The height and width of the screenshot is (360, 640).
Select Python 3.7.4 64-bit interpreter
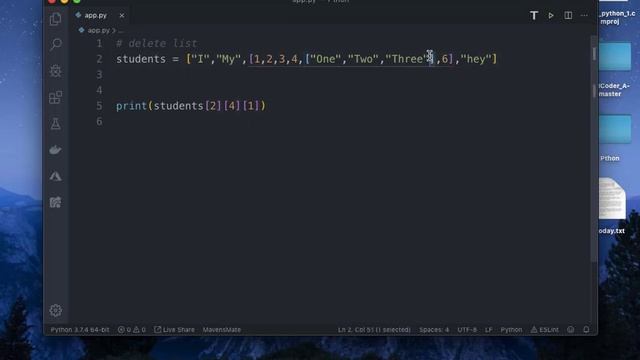pos(80,329)
